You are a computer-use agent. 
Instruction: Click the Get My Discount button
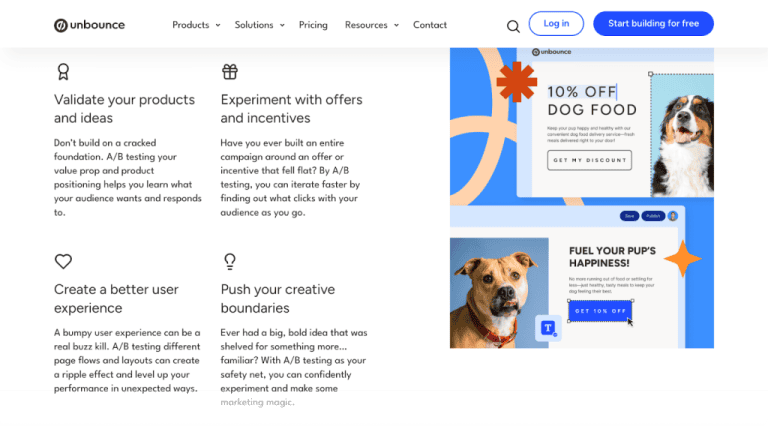coord(589,160)
